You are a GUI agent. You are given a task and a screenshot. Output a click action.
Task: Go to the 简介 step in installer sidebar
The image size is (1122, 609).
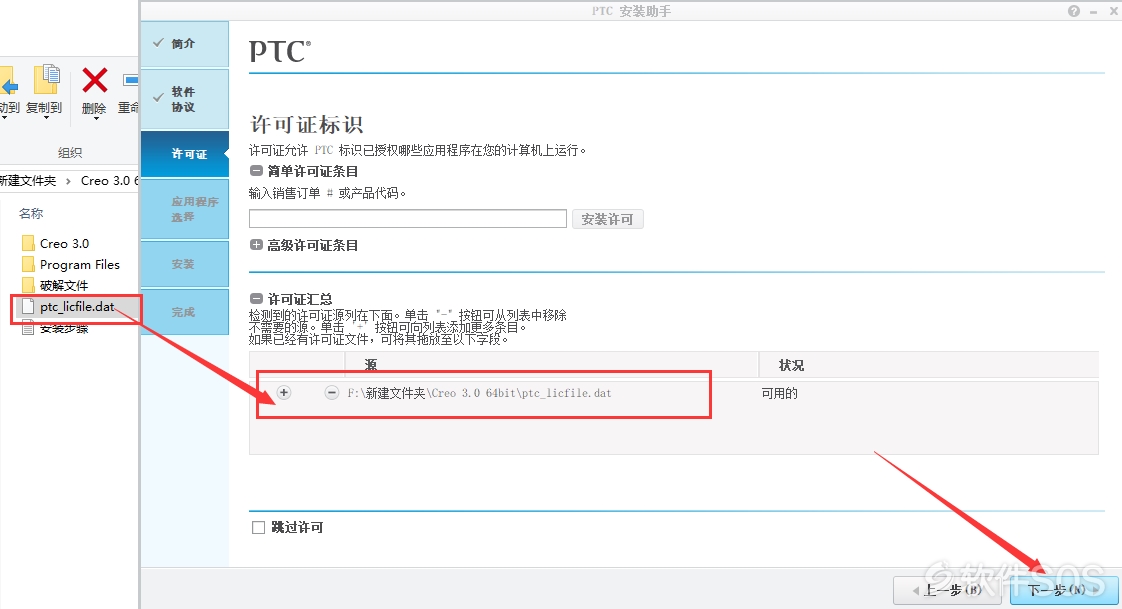(x=185, y=44)
